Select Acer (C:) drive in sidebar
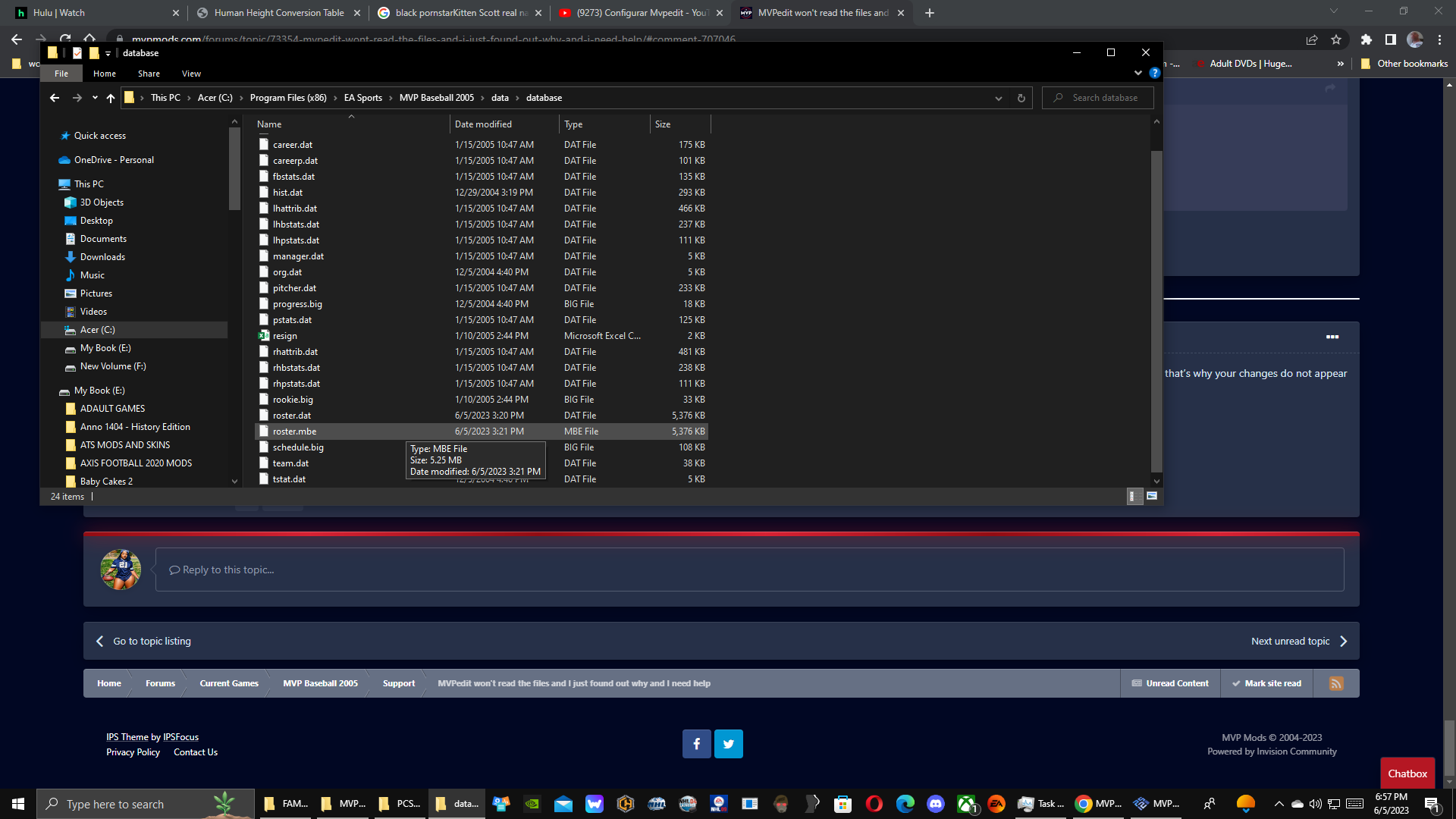 (97, 330)
